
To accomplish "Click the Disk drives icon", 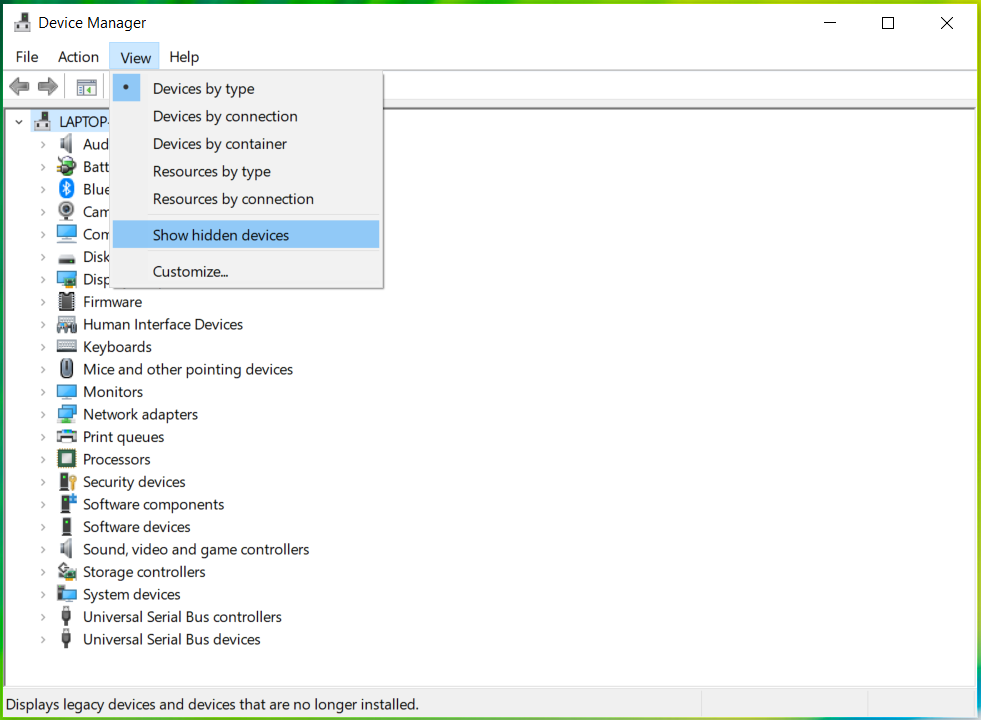I will tap(66, 258).
